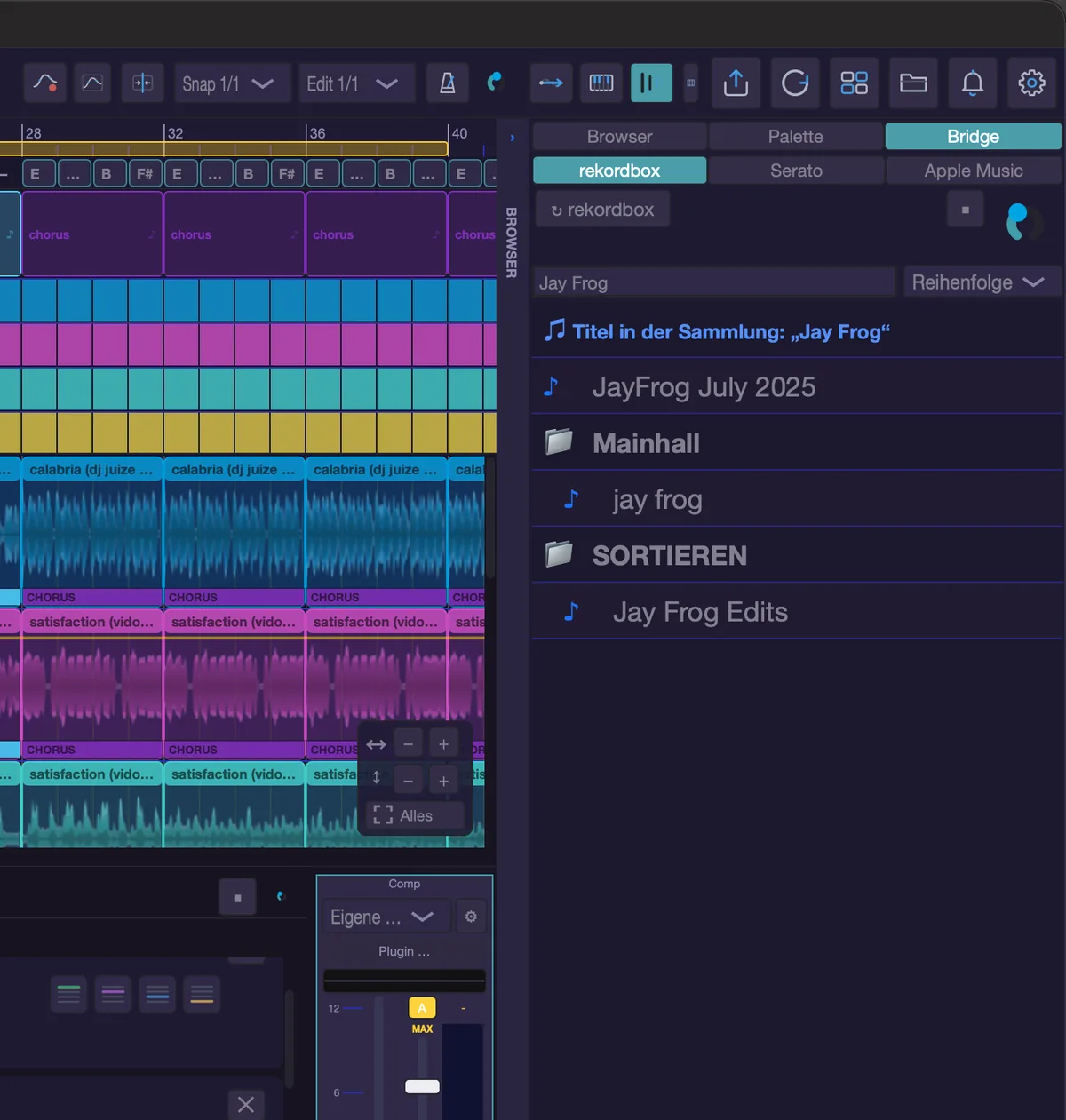
Task: Click the circular refresh sync icon
Action: point(795,83)
